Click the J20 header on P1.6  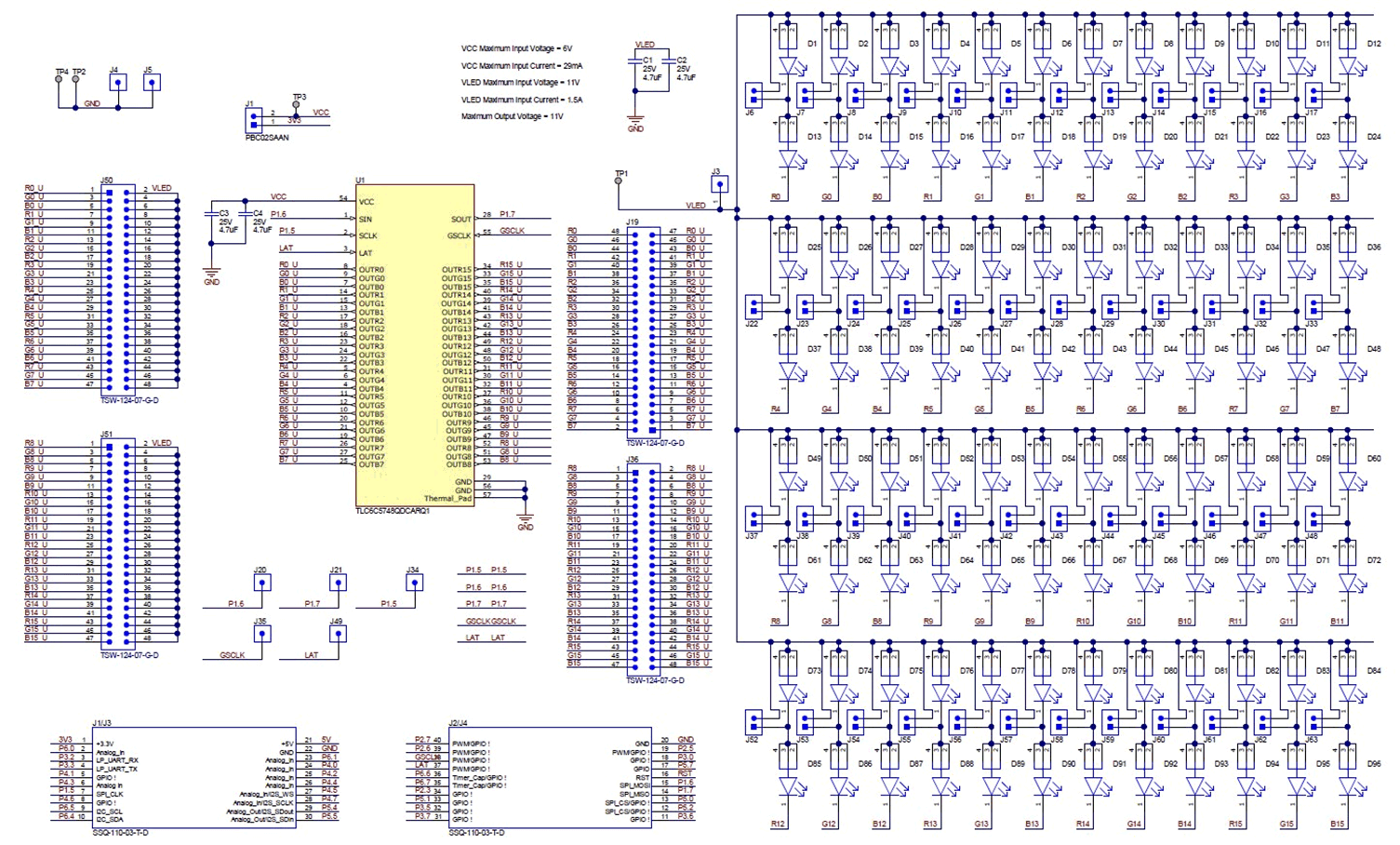[x=262, y=583]
